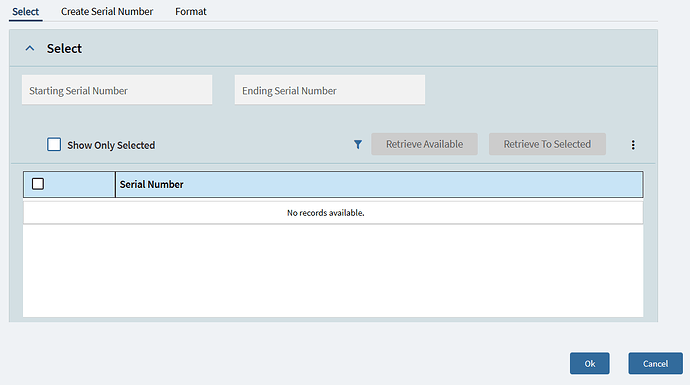Viewport: 690px width, 385px height.
Task: Click the Retrieve Available button
Action: pyautogui.click(x=424, y=144)
